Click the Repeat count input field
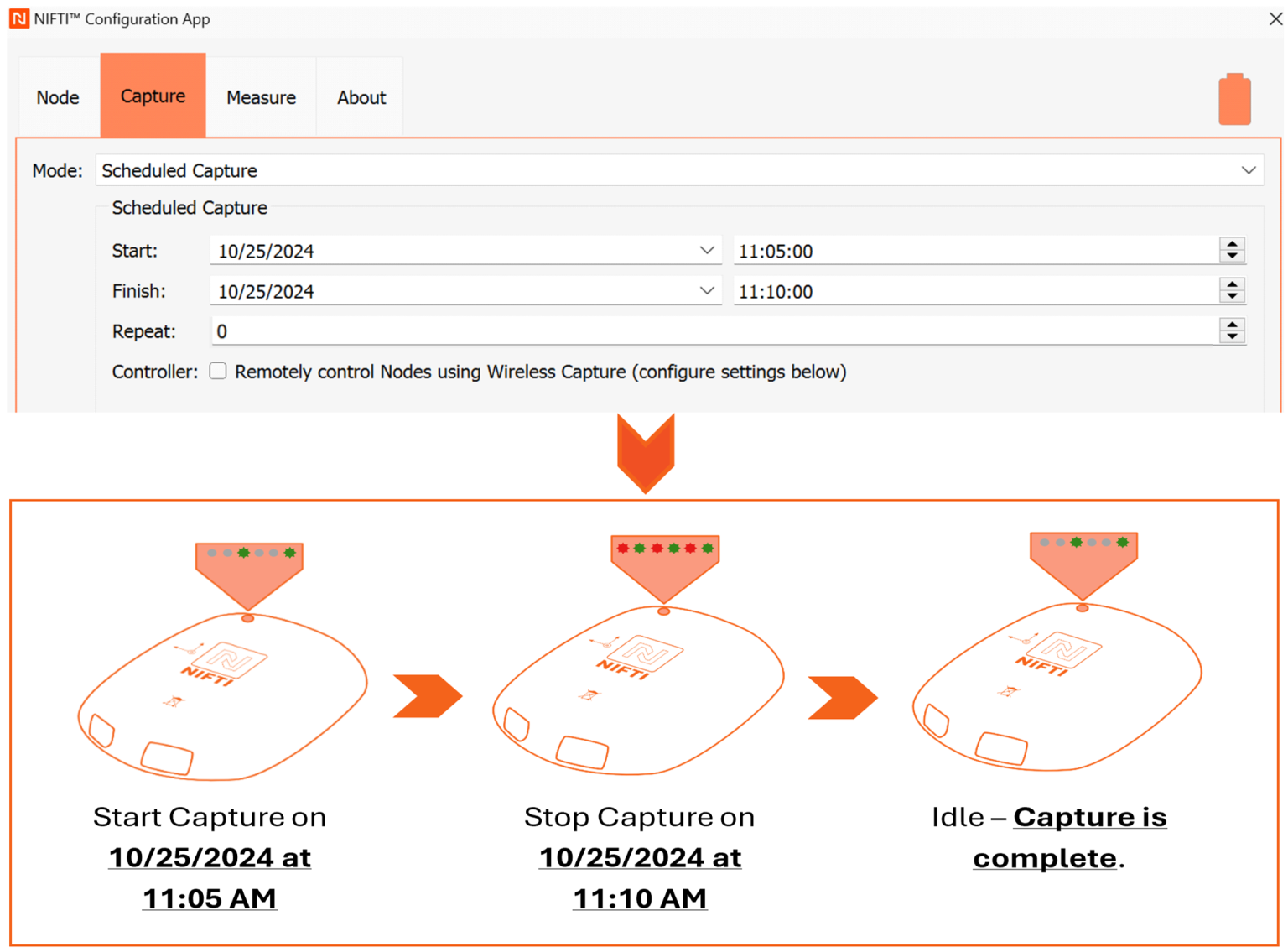1288x952 pixels. pyautogui.click(x=714, y=331)
